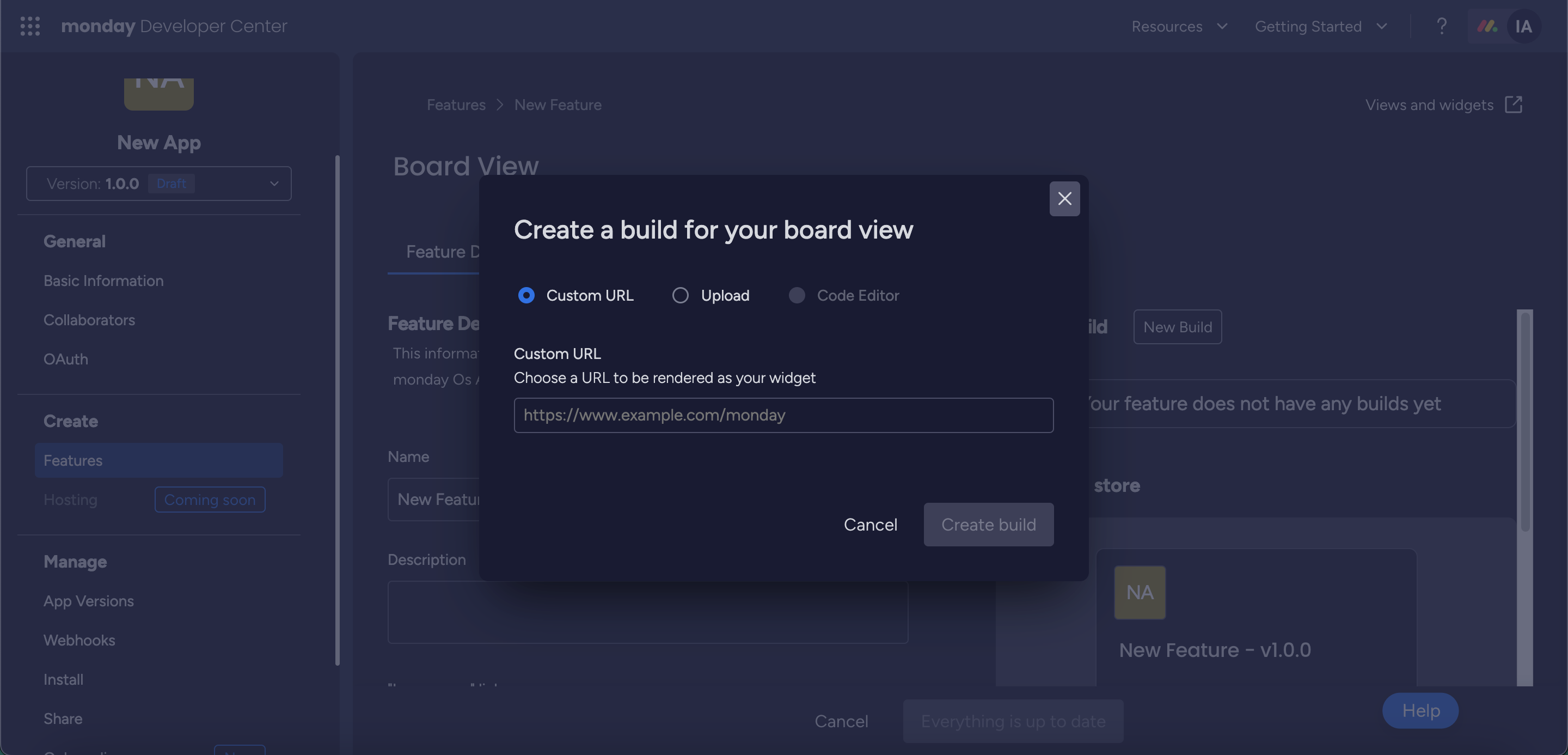This screenshot has width=1568, height=755.
Task: Expand the Getting Started dropdown
Action: [x=1320, y=26]
